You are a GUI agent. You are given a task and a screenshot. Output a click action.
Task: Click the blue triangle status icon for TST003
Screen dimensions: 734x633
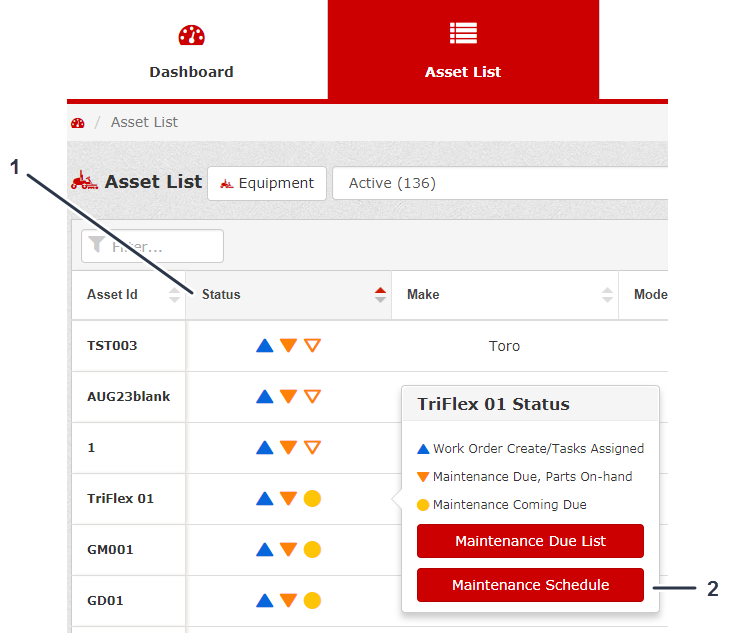coord(265,346)
